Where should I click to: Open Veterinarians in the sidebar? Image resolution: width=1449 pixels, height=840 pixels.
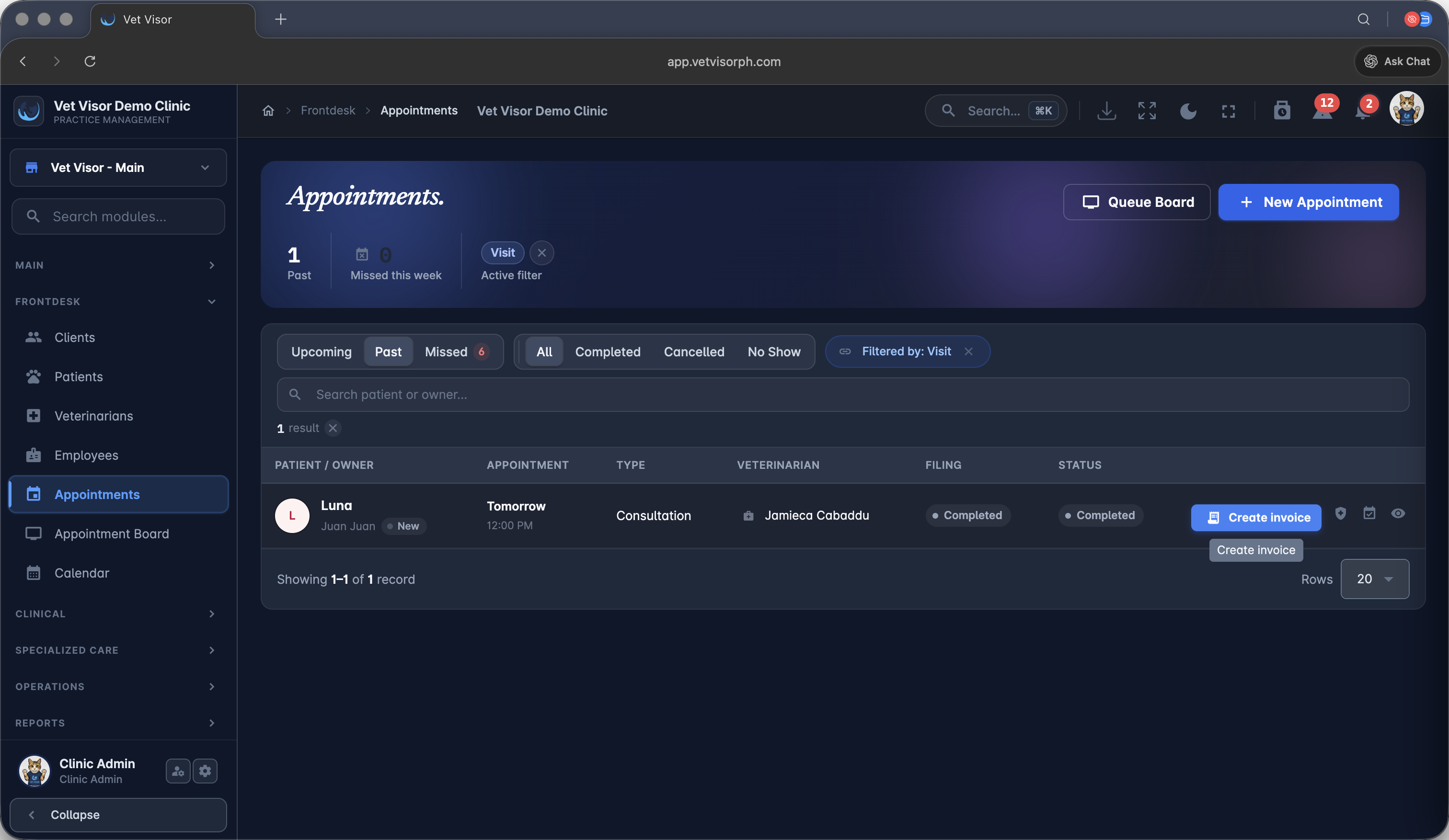(118, 416)
